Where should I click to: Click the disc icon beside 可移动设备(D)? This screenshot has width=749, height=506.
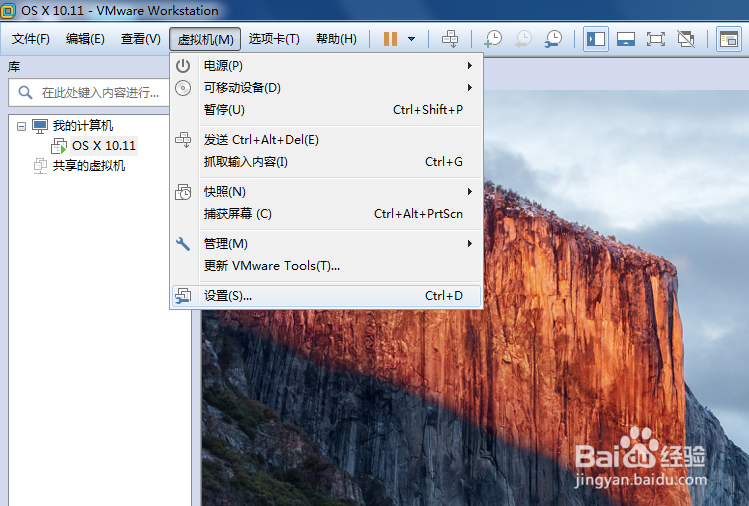coord(183,87)
